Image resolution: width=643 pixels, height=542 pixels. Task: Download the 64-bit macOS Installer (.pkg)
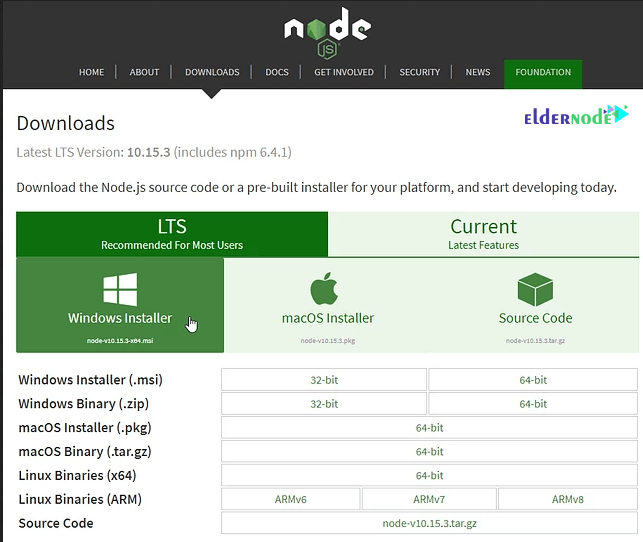click(429, 428)
